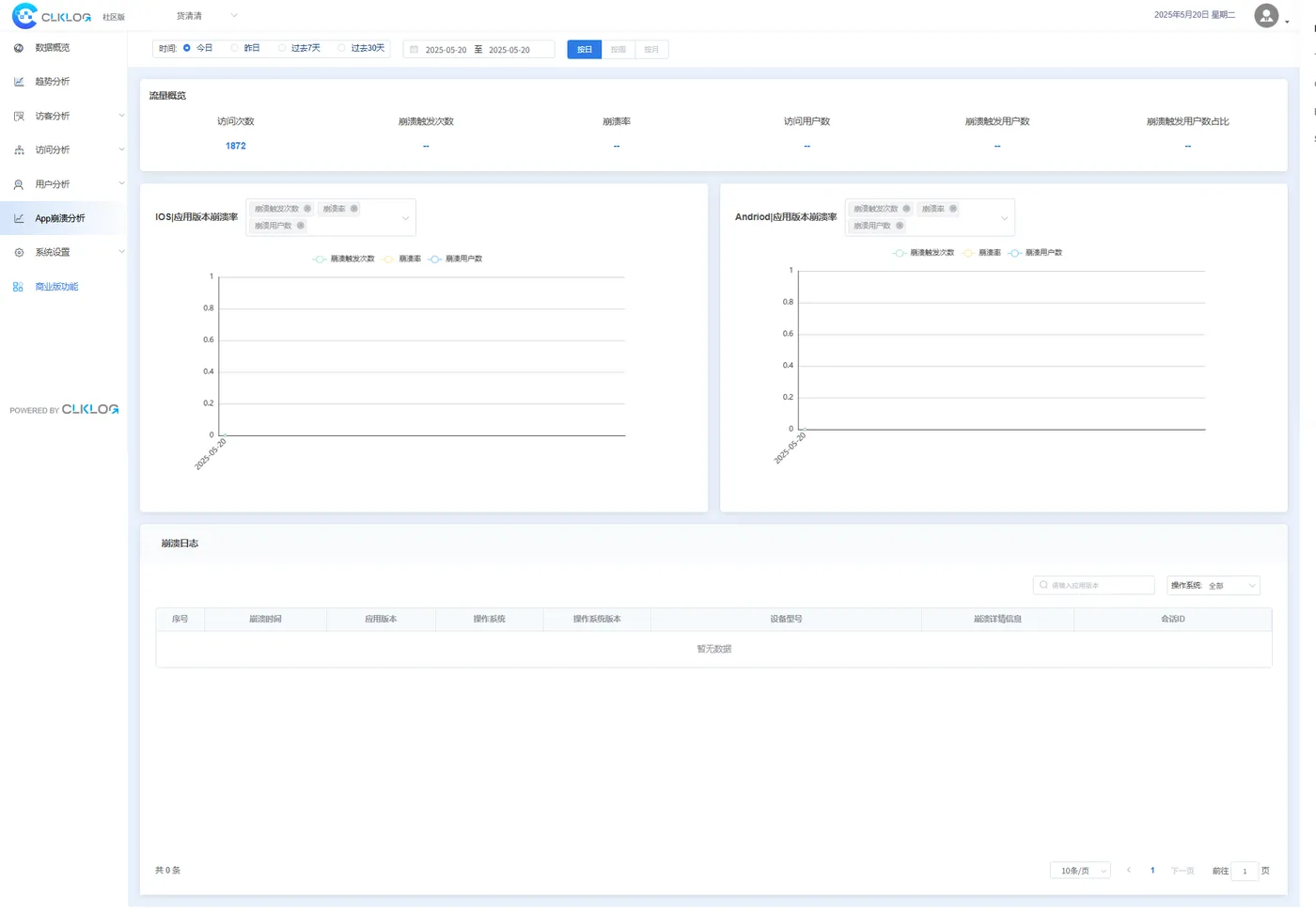The image size is (1316, 913).
Task: Remove 崩溃触发次数 tag in the IOS selector
Action: click(x=307, y=209)
